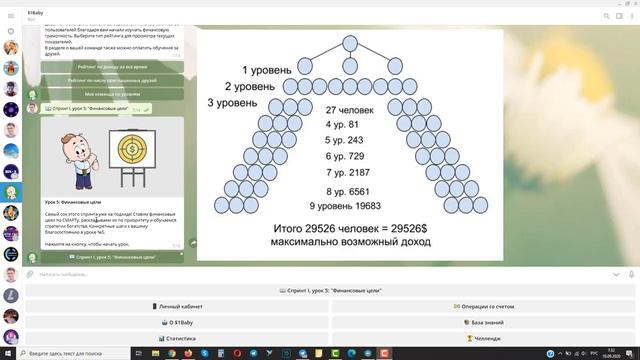Select 'О $1Baby' keyboard button
This screenshot has width=640, height=360.
[x=177, y=322]
